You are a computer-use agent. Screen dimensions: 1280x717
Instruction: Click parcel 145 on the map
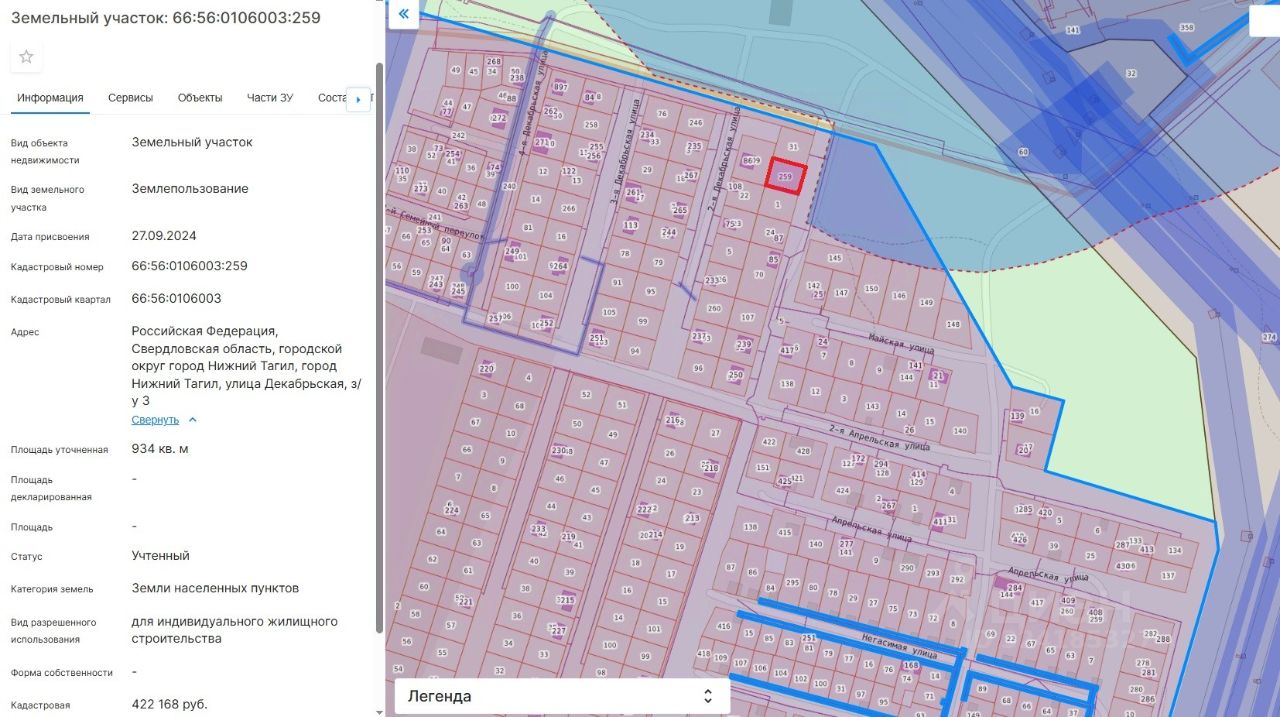(x=835, y=258)
